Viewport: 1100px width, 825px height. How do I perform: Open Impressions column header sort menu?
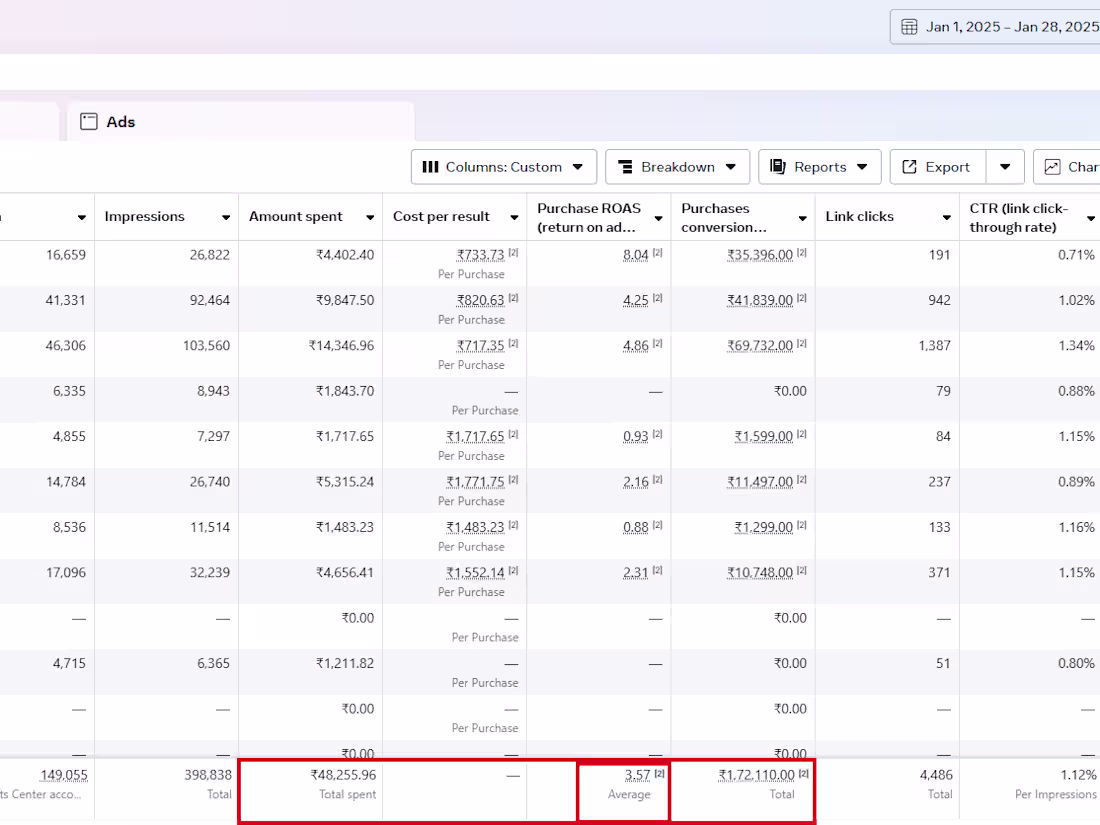226,218
